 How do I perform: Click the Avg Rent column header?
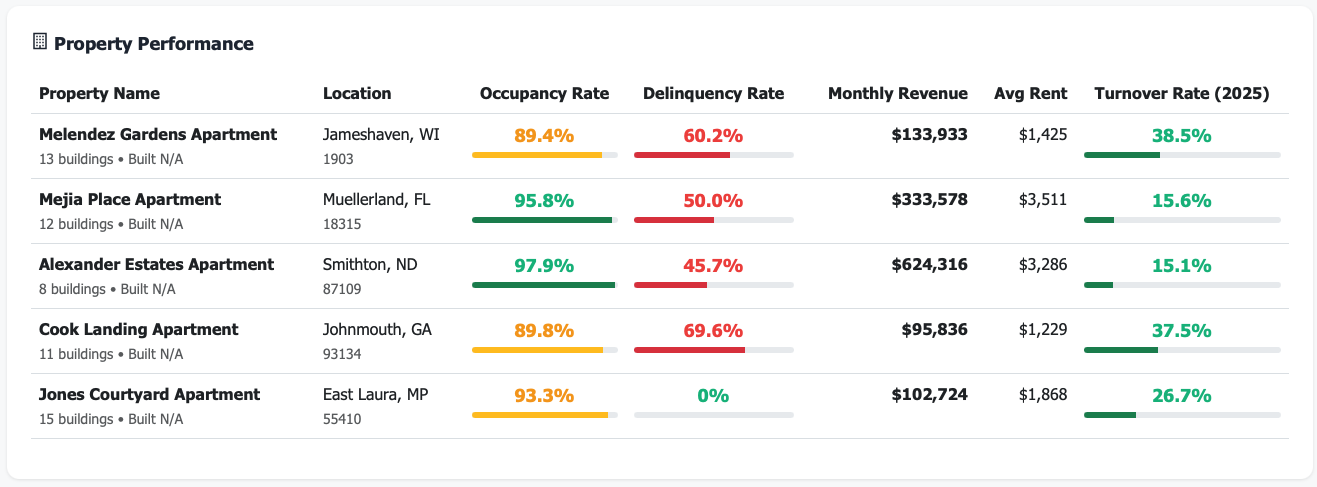point(1030,94)
